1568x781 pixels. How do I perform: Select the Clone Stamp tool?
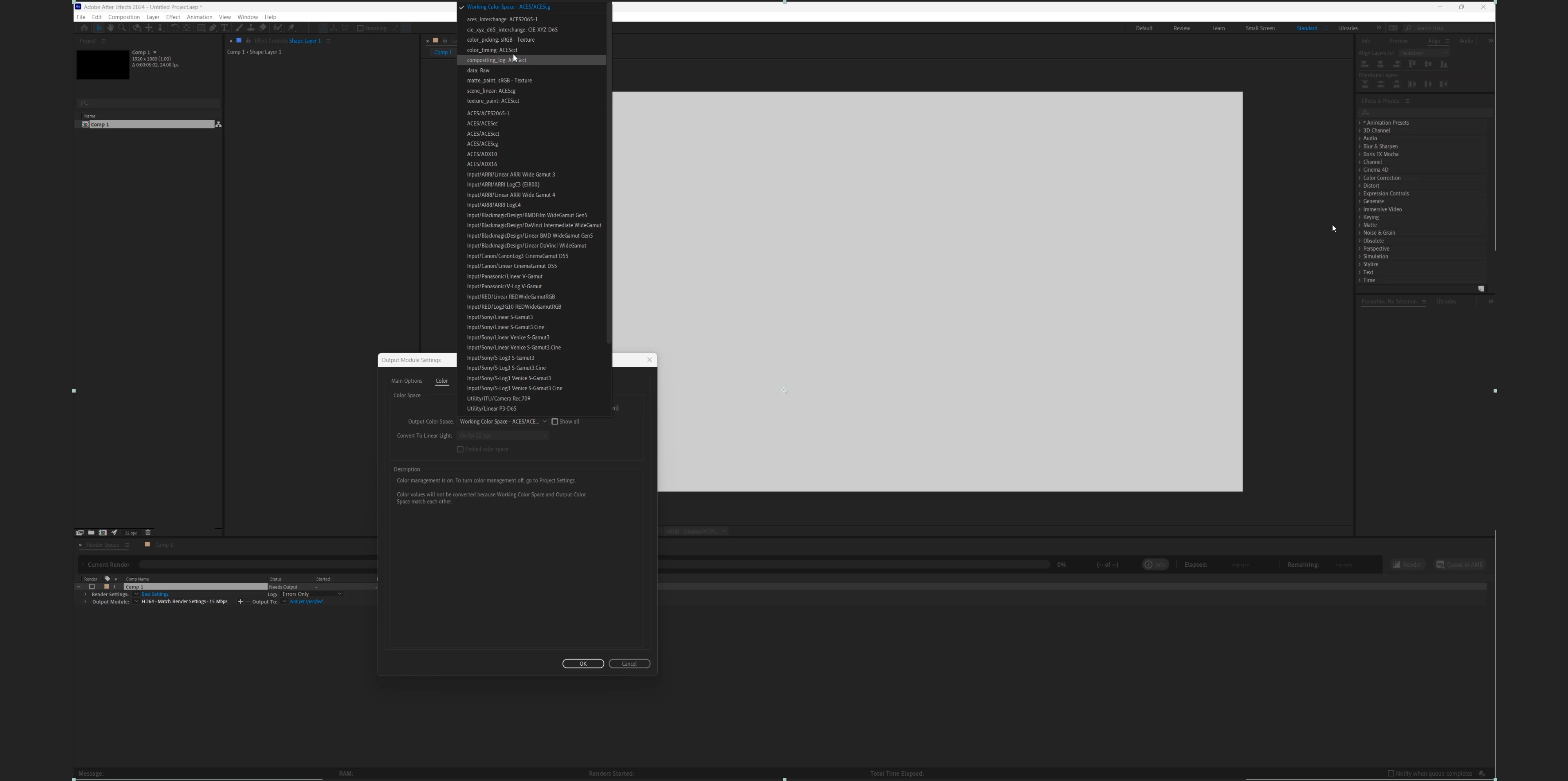[250, 28]
